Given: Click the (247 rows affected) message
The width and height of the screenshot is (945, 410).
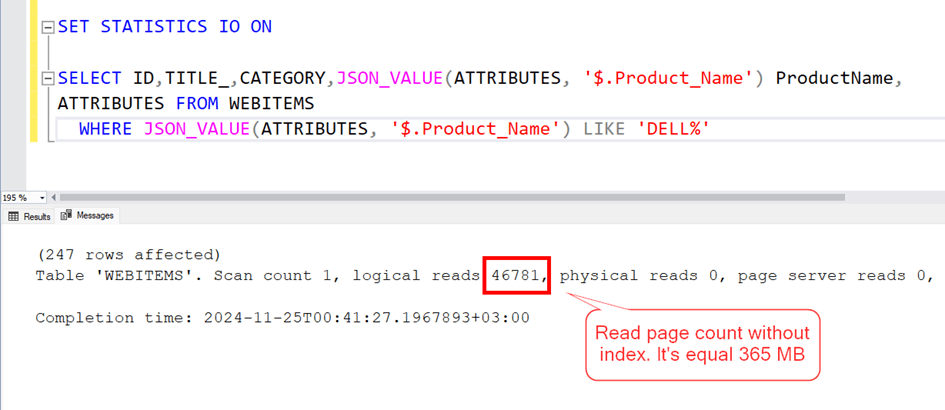Looking at the screenshot, I should (x=128, y=254).
